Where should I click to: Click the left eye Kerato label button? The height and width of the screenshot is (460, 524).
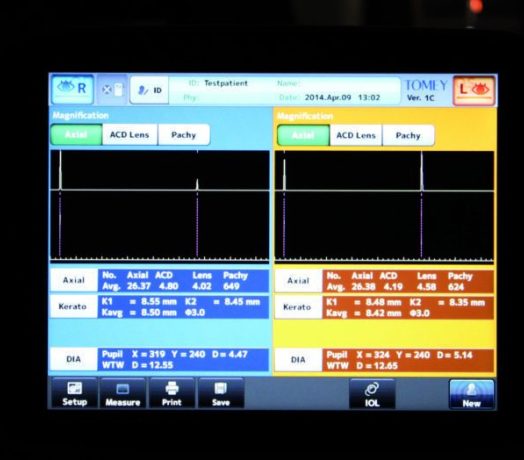coord(297,307)
